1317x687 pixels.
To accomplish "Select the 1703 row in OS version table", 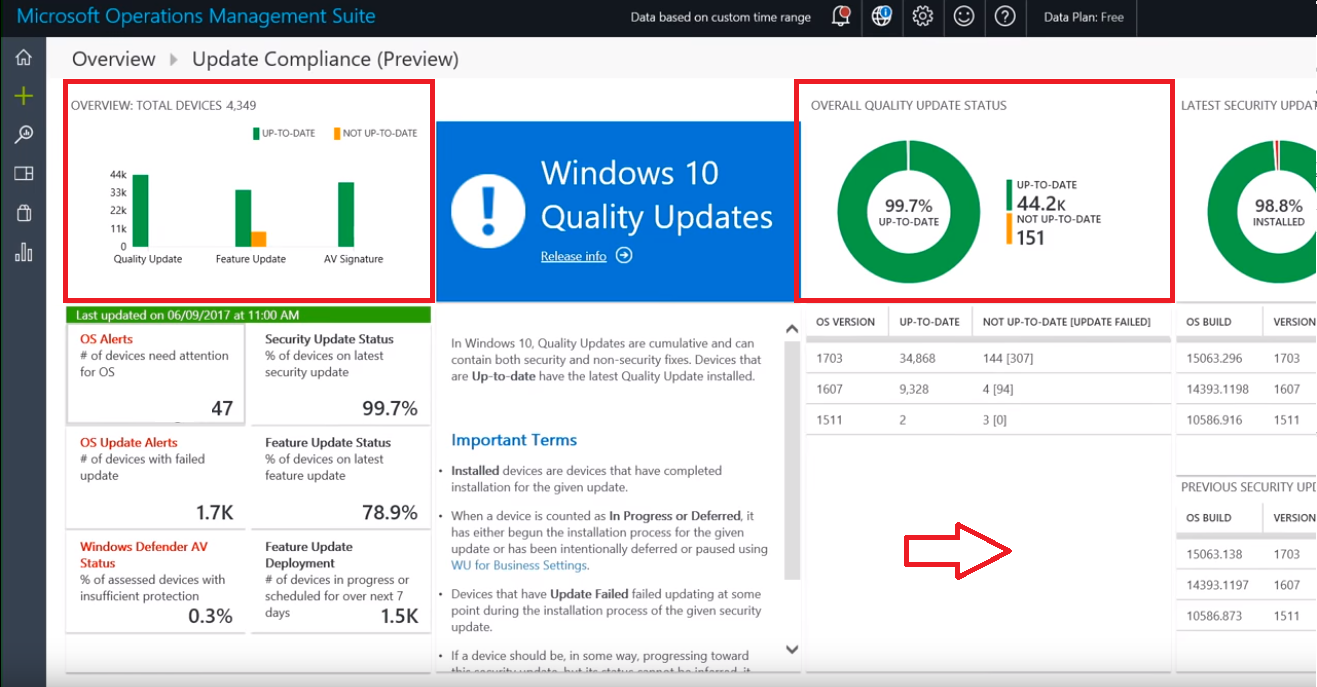I will 988,358.
